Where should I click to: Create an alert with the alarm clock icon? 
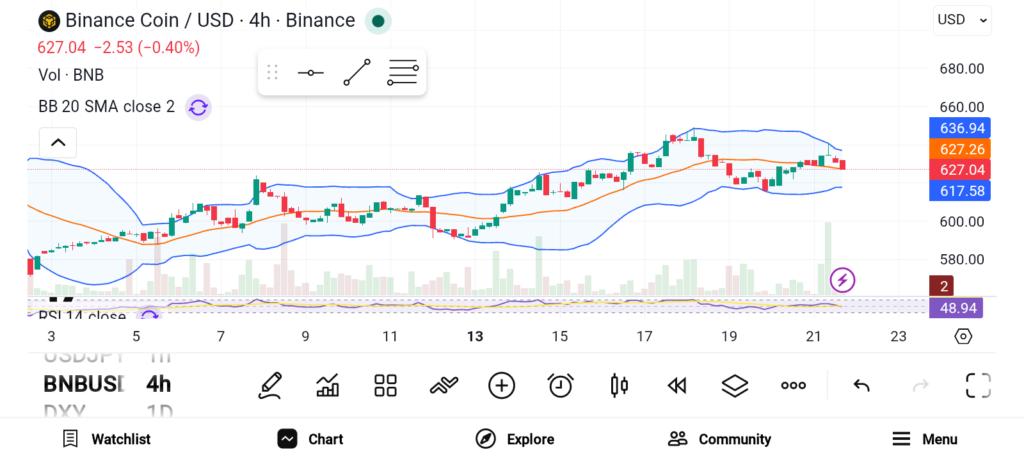coord(560,385)
